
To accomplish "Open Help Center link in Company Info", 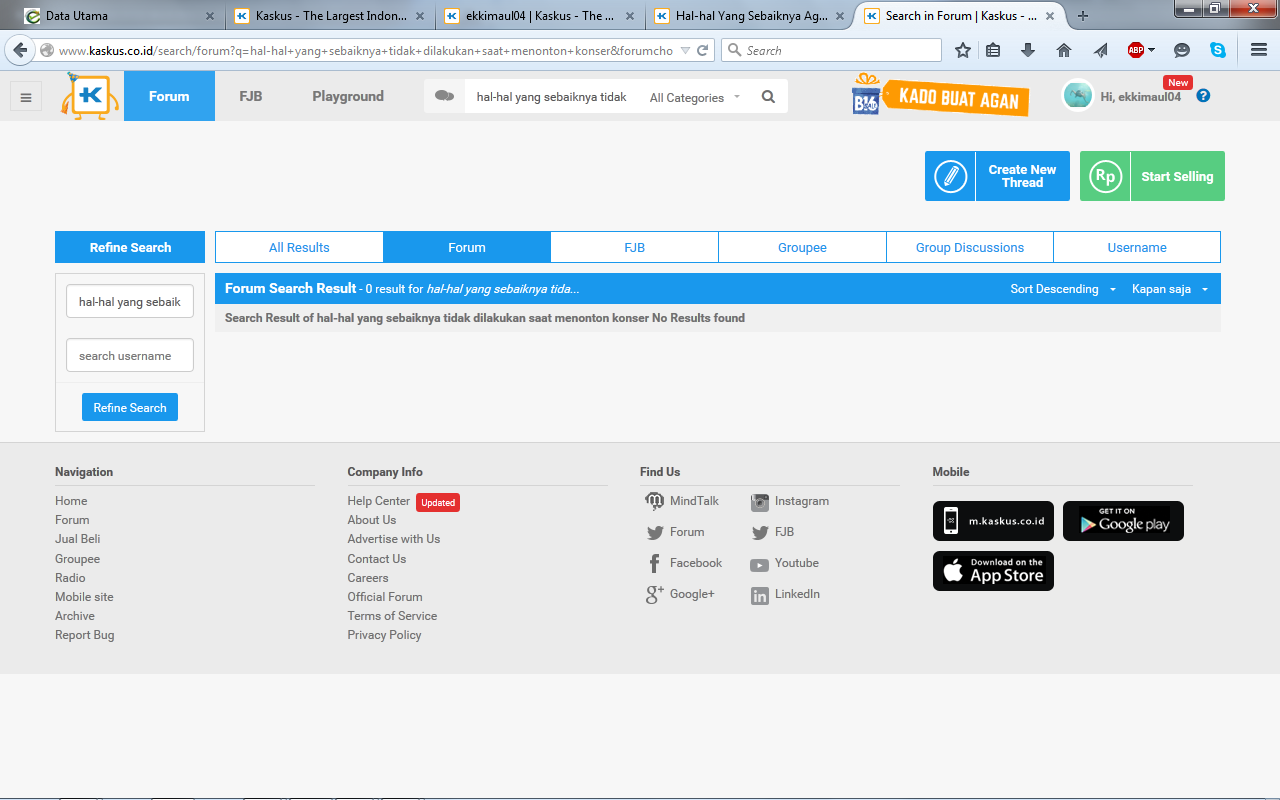I will click(379, 501).
